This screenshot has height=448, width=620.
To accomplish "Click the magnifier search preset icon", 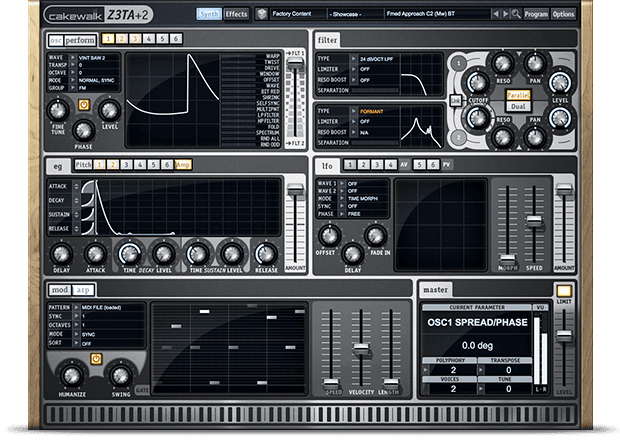I will coord(516,14).
